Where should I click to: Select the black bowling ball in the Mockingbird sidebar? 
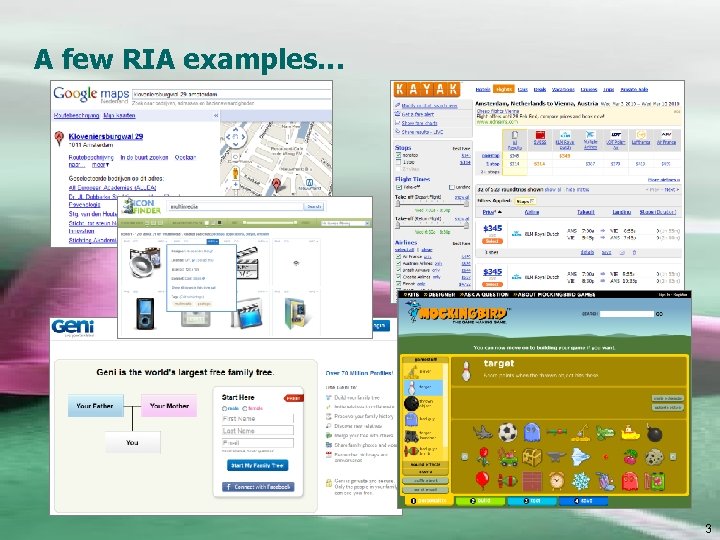tap(411, 403)
